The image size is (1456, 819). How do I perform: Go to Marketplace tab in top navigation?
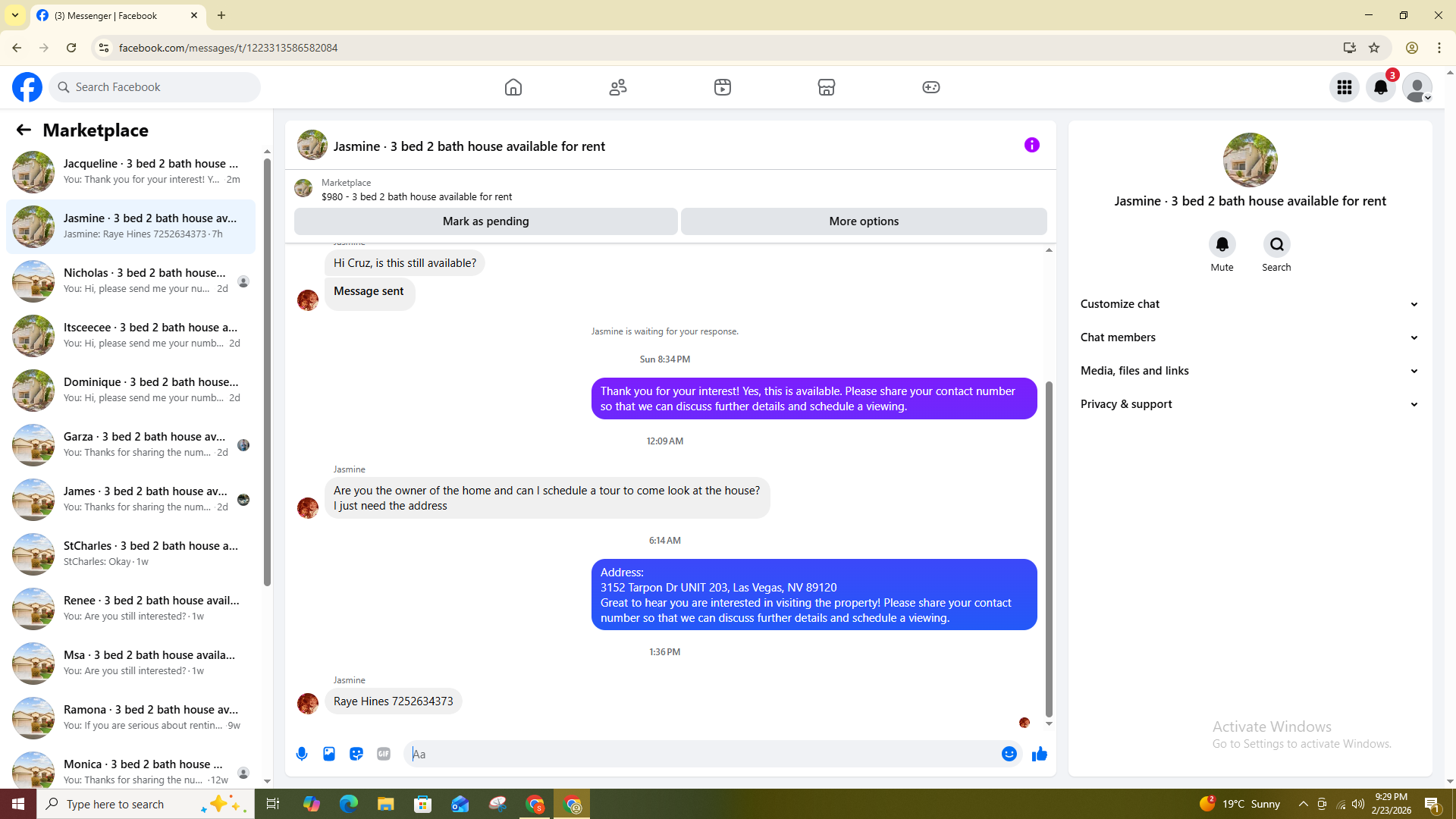tap(826, 87)
